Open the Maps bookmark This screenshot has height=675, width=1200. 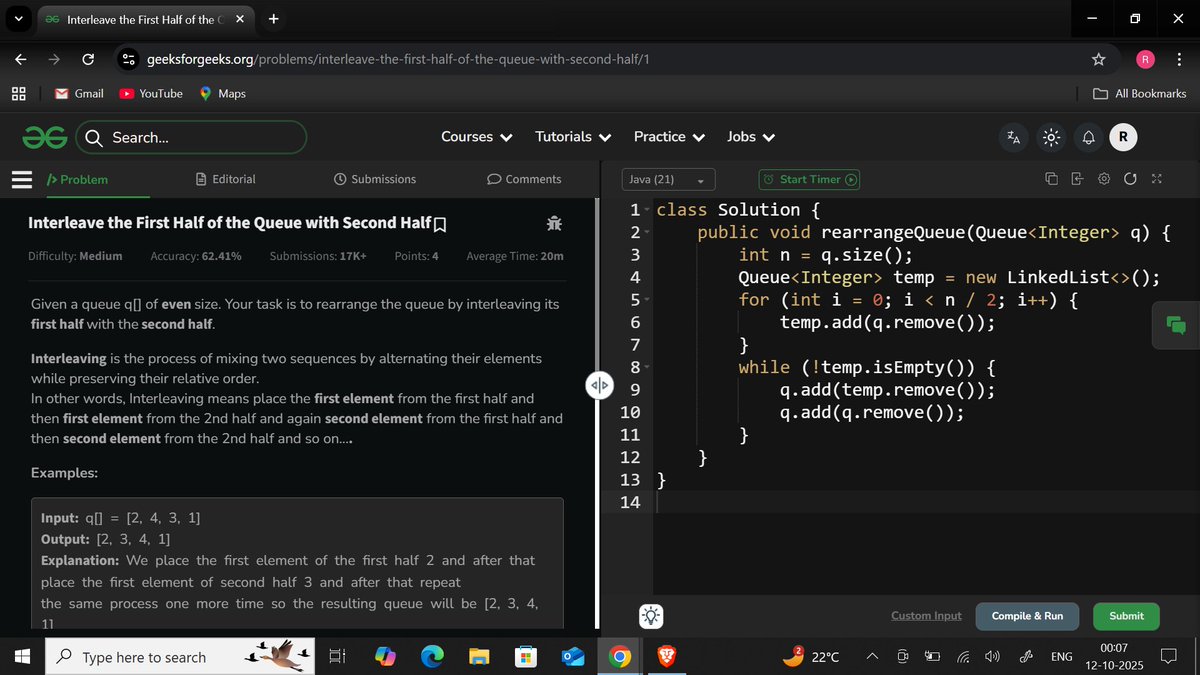(222, 93)
